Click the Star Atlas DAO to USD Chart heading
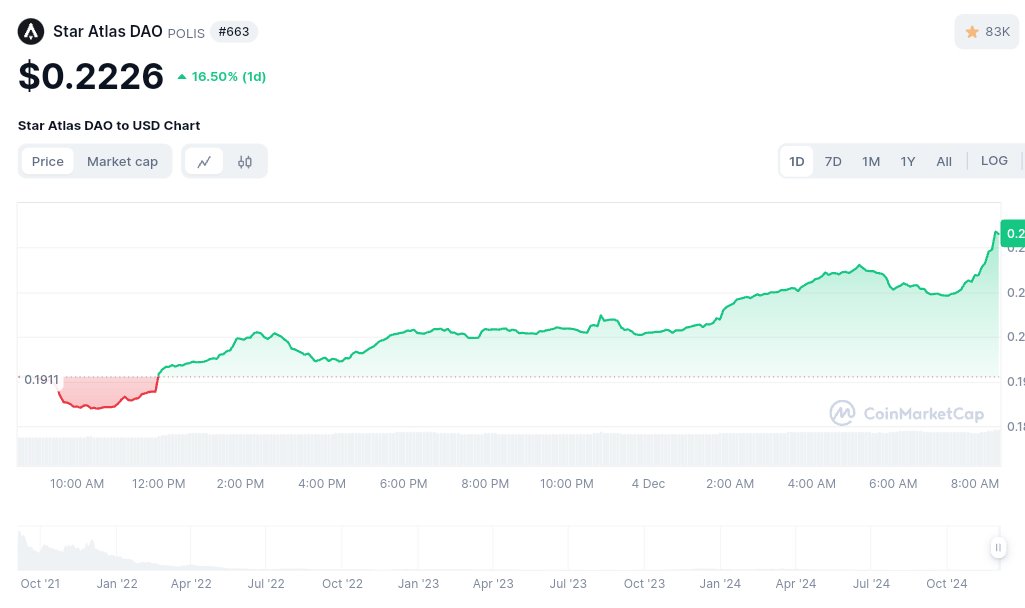The image size is (1025, 608). coord(109,126)
